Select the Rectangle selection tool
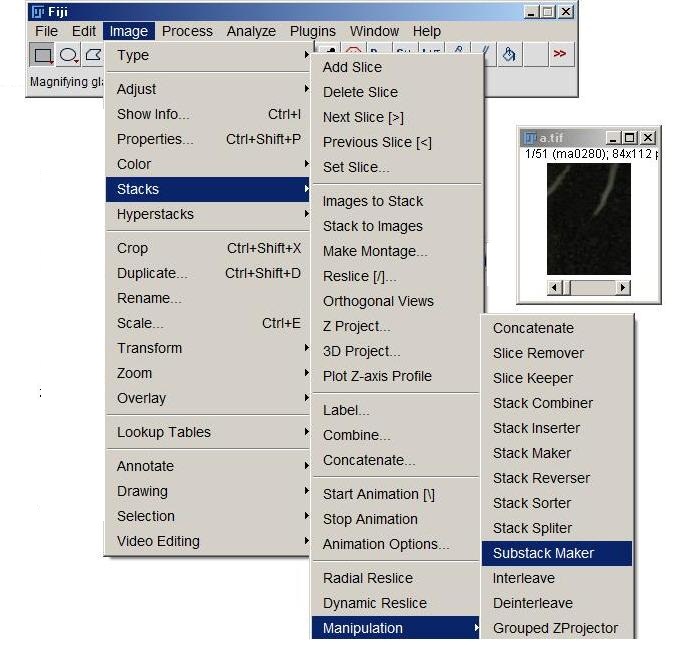The height and width of the screenshot is (657, 690). pos(42,55)
